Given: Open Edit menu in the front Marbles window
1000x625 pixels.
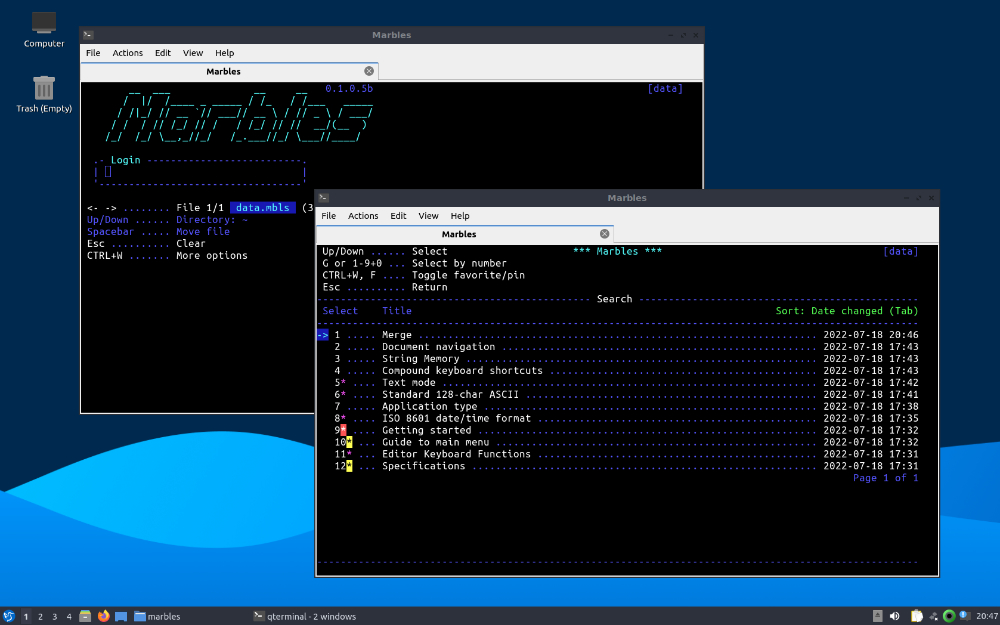Looking at the screenshot, I should click(398, 216).
